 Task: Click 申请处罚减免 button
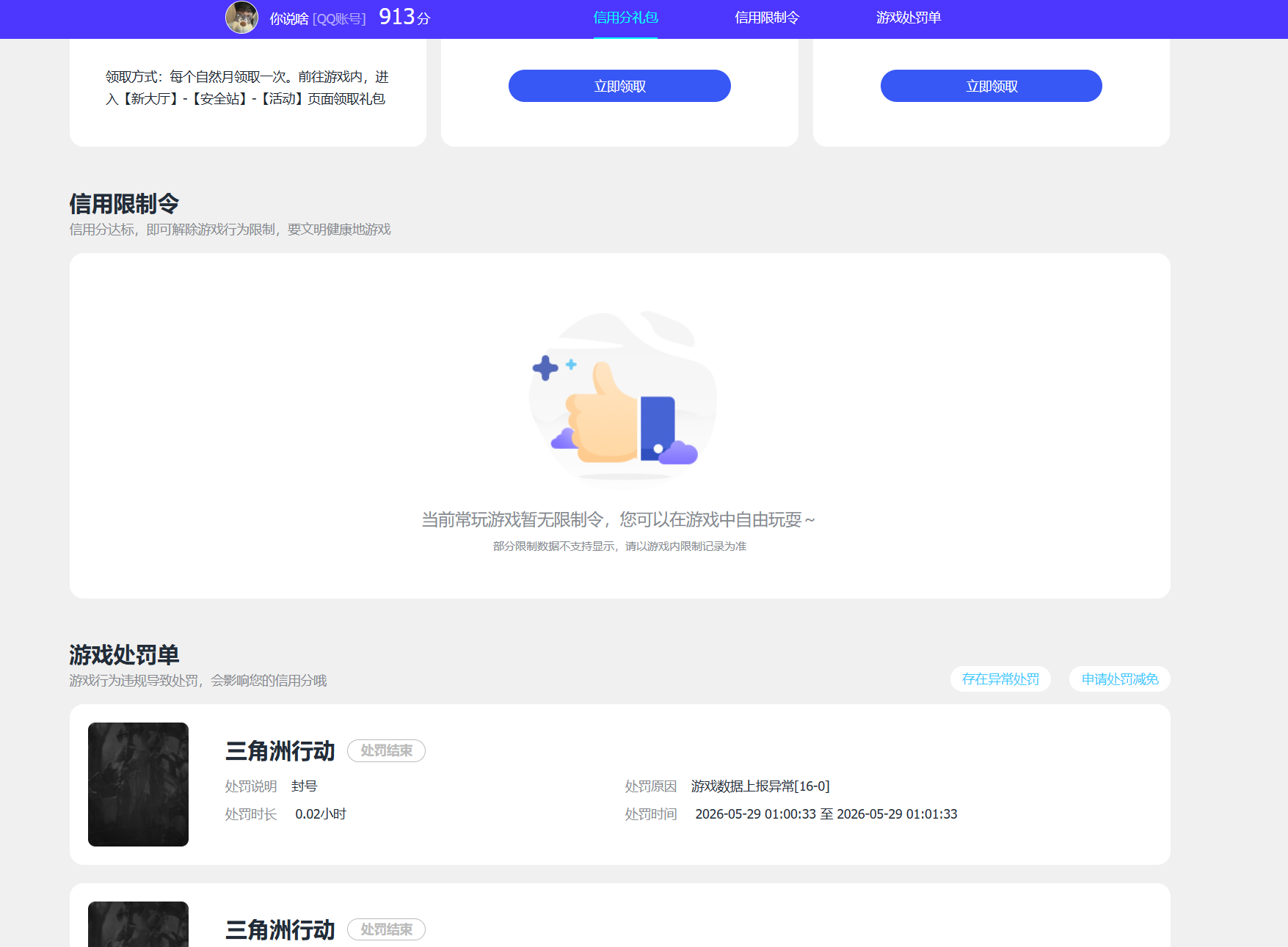(x=1120, y=679)
